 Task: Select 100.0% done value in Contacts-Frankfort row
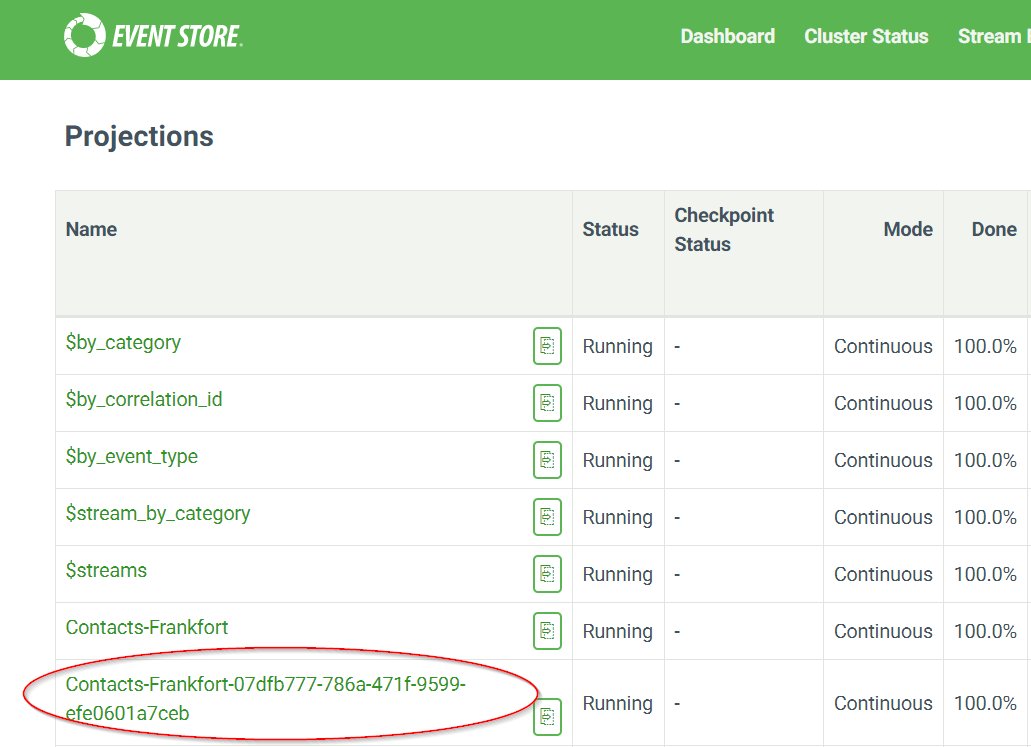click(x=985, y=631)
